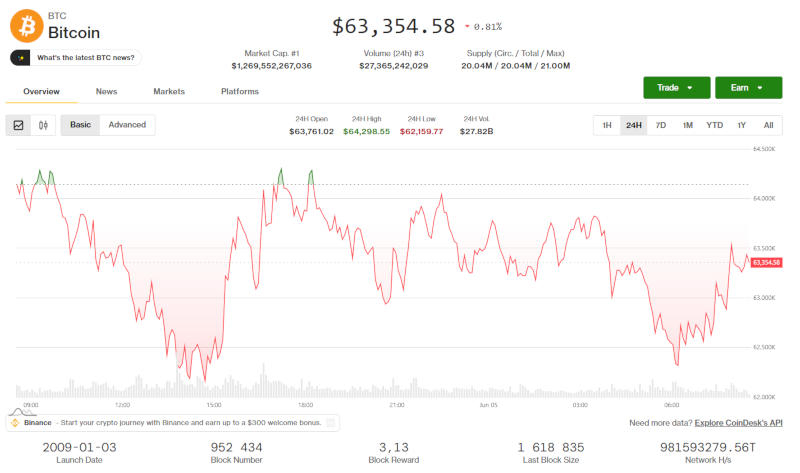
Task: Click the Last Block Size value 1 618 835
Action: (551, 447)
